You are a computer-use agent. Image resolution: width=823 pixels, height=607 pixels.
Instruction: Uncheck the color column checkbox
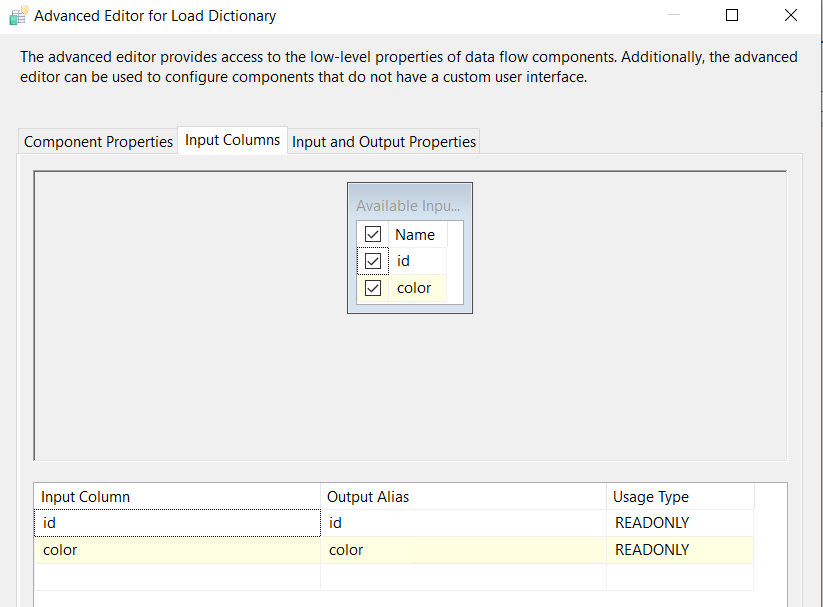373,288
